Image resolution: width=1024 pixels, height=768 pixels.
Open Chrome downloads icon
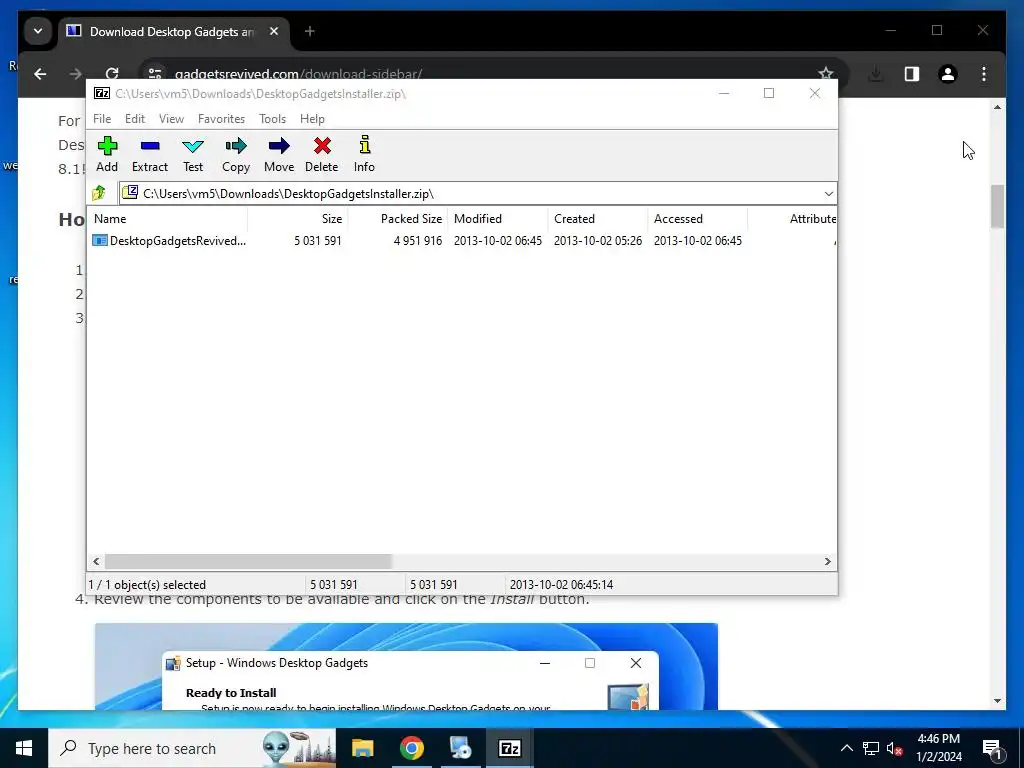click(x=876, y=74)
